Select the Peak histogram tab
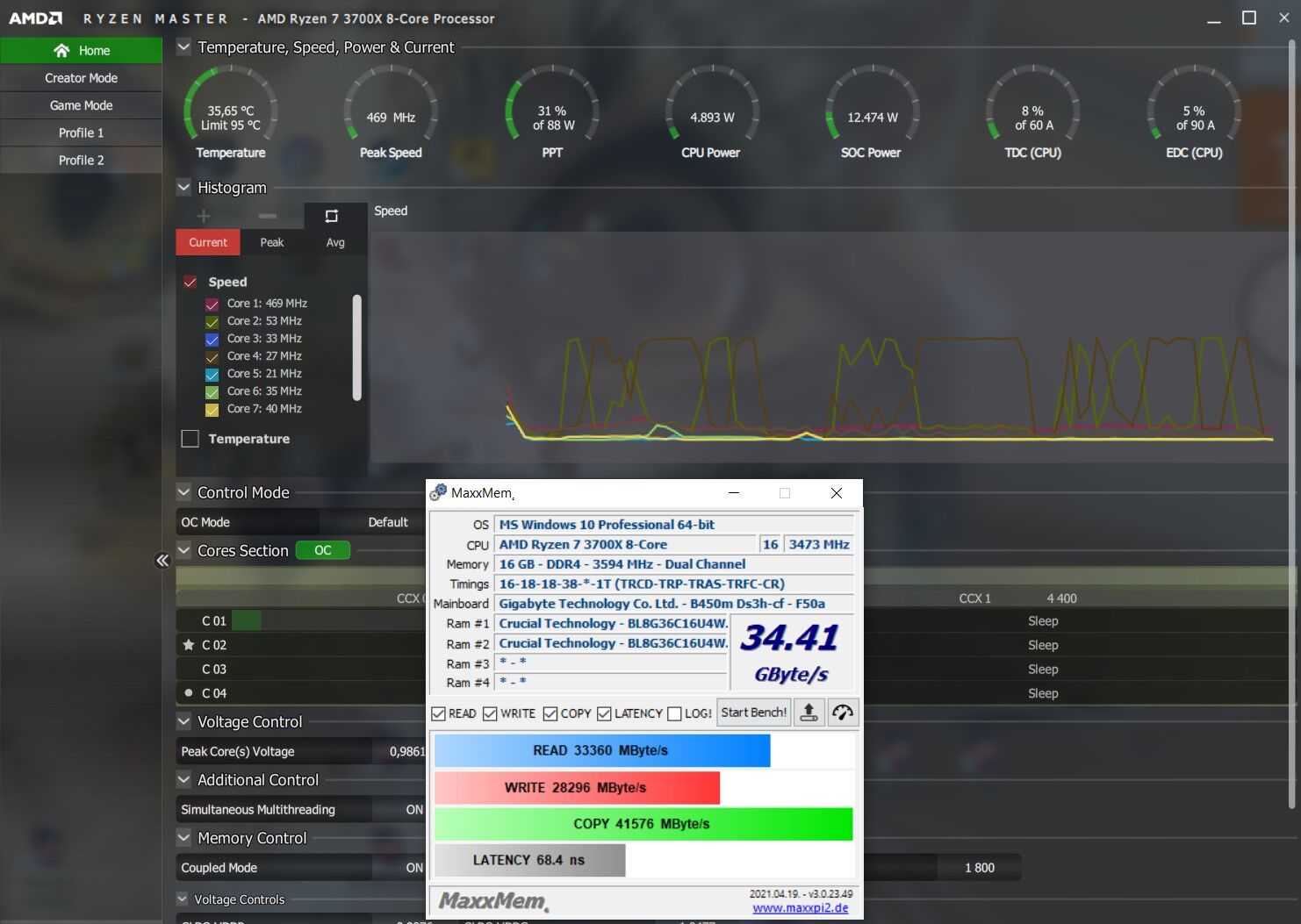 [272, 242]
